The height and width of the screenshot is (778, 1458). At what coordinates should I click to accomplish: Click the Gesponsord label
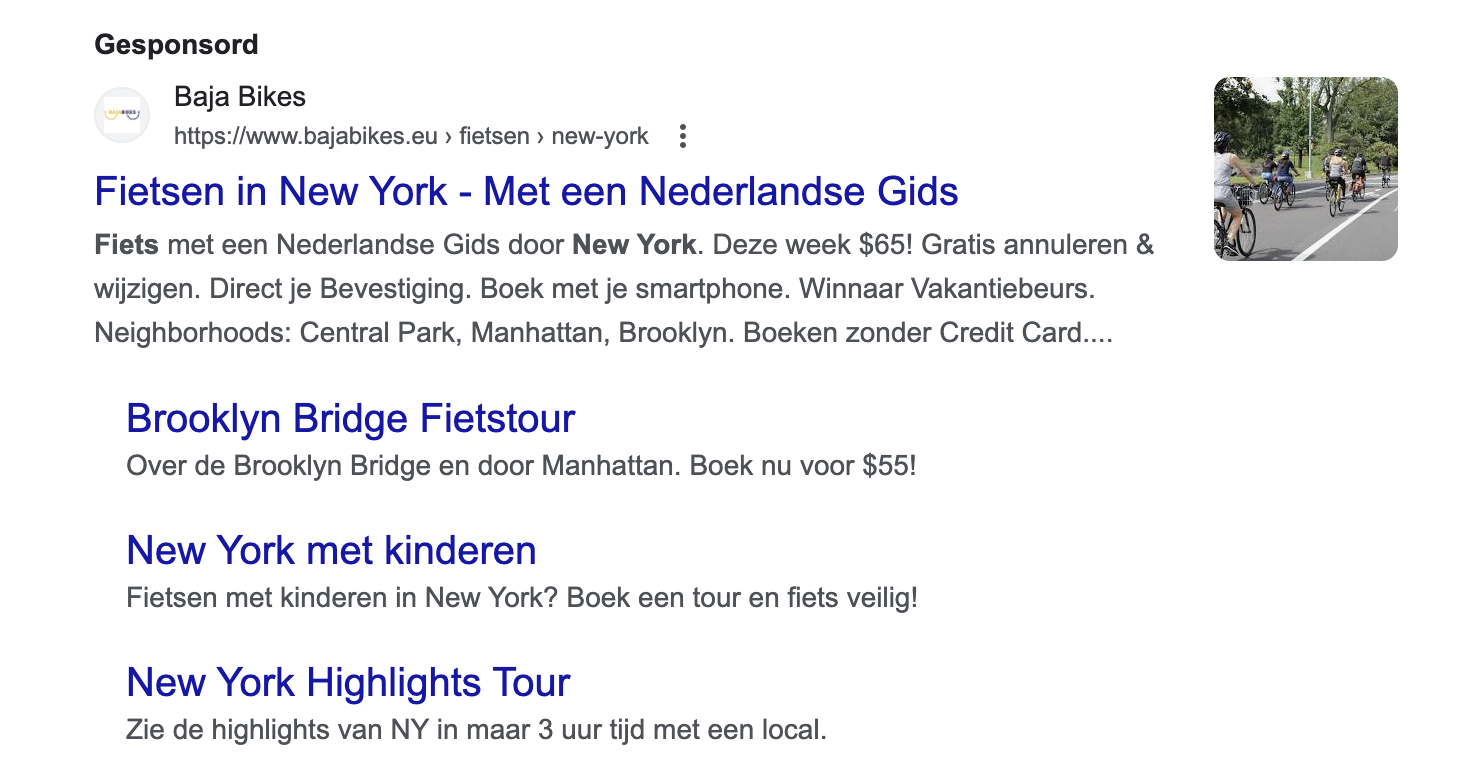(x=176, y=45)
